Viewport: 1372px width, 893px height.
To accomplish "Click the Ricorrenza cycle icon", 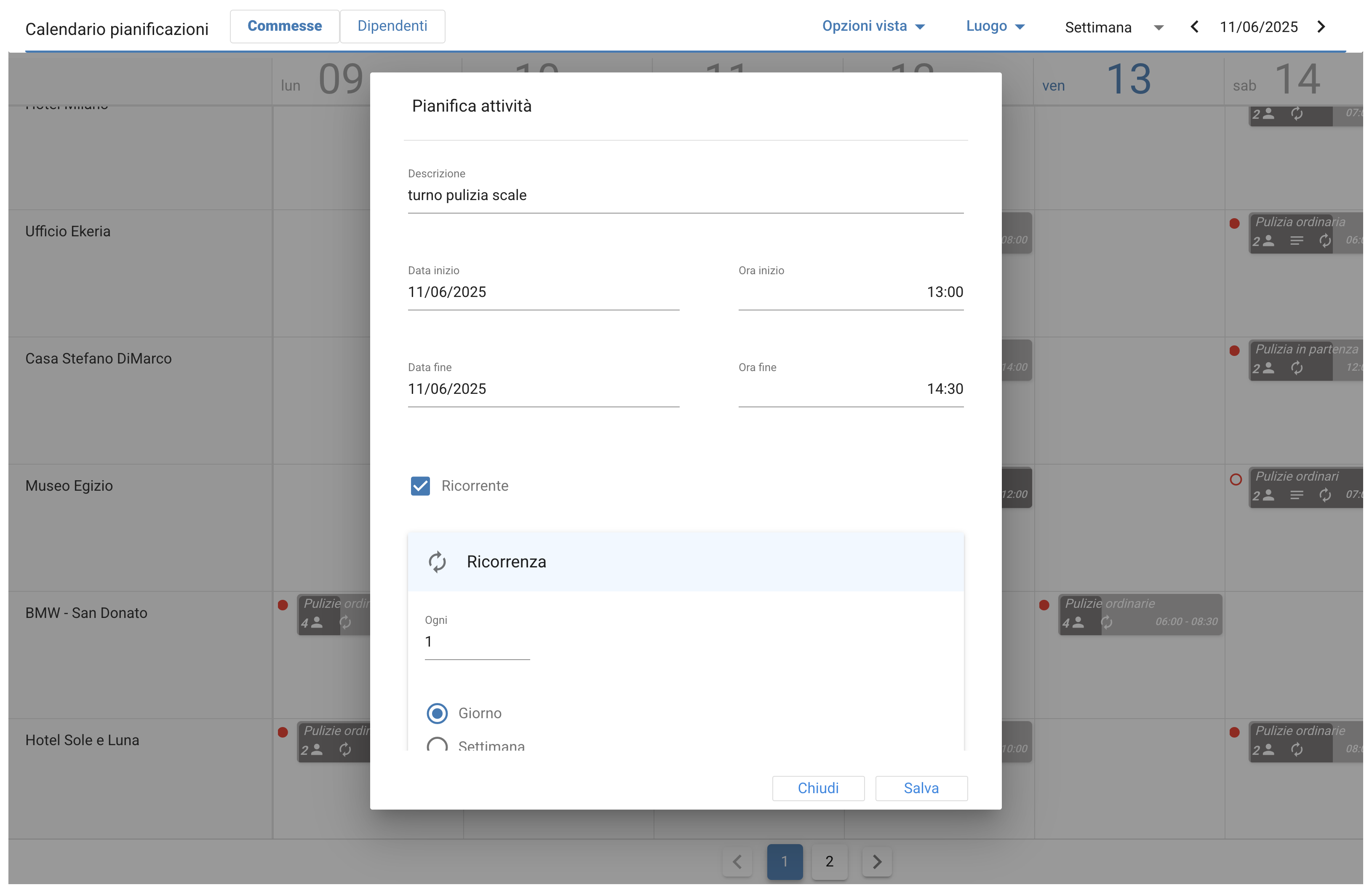I will pyautogui.click(x=437, y=561).
